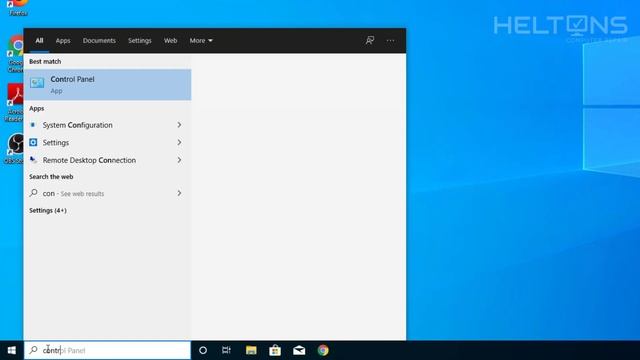Click the Remote Desktop Connection icon
Screen dimensions: 640x360
(33, 160)
